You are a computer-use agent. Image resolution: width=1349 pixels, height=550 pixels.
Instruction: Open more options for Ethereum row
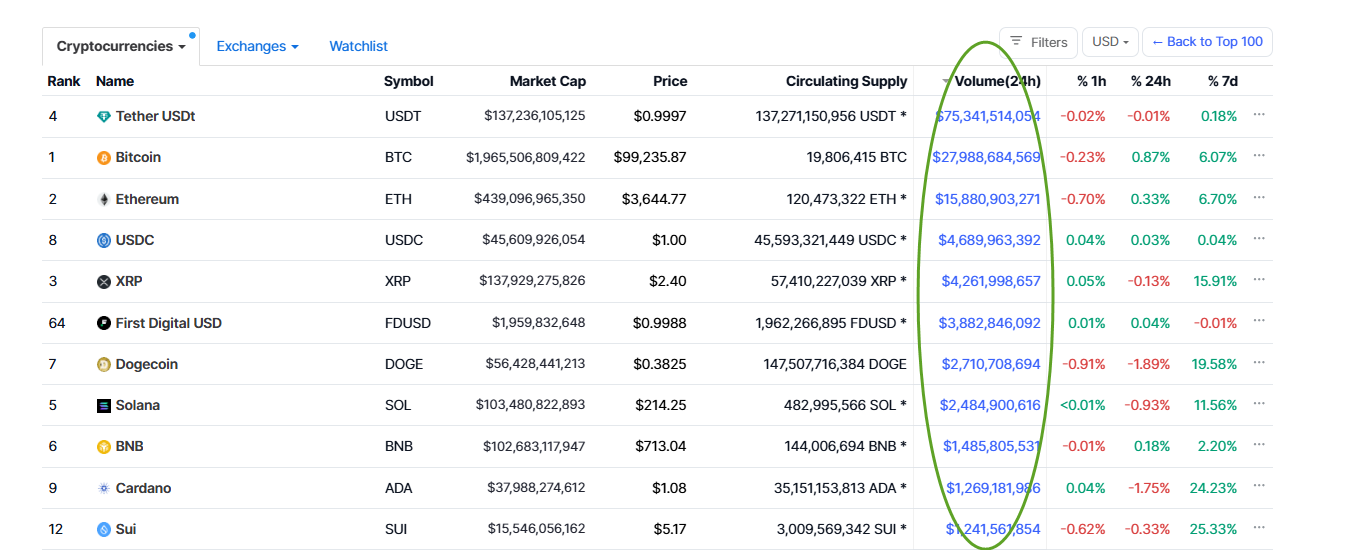pyautogui.click(x=1259, y=198)
